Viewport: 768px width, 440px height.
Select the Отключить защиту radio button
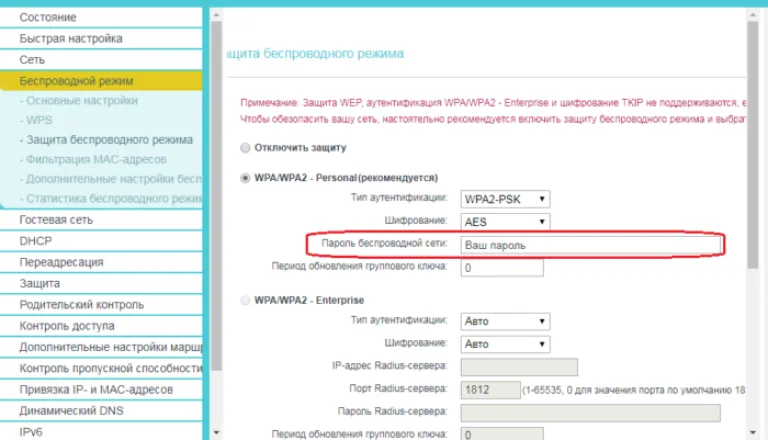[x=245, y=148]
